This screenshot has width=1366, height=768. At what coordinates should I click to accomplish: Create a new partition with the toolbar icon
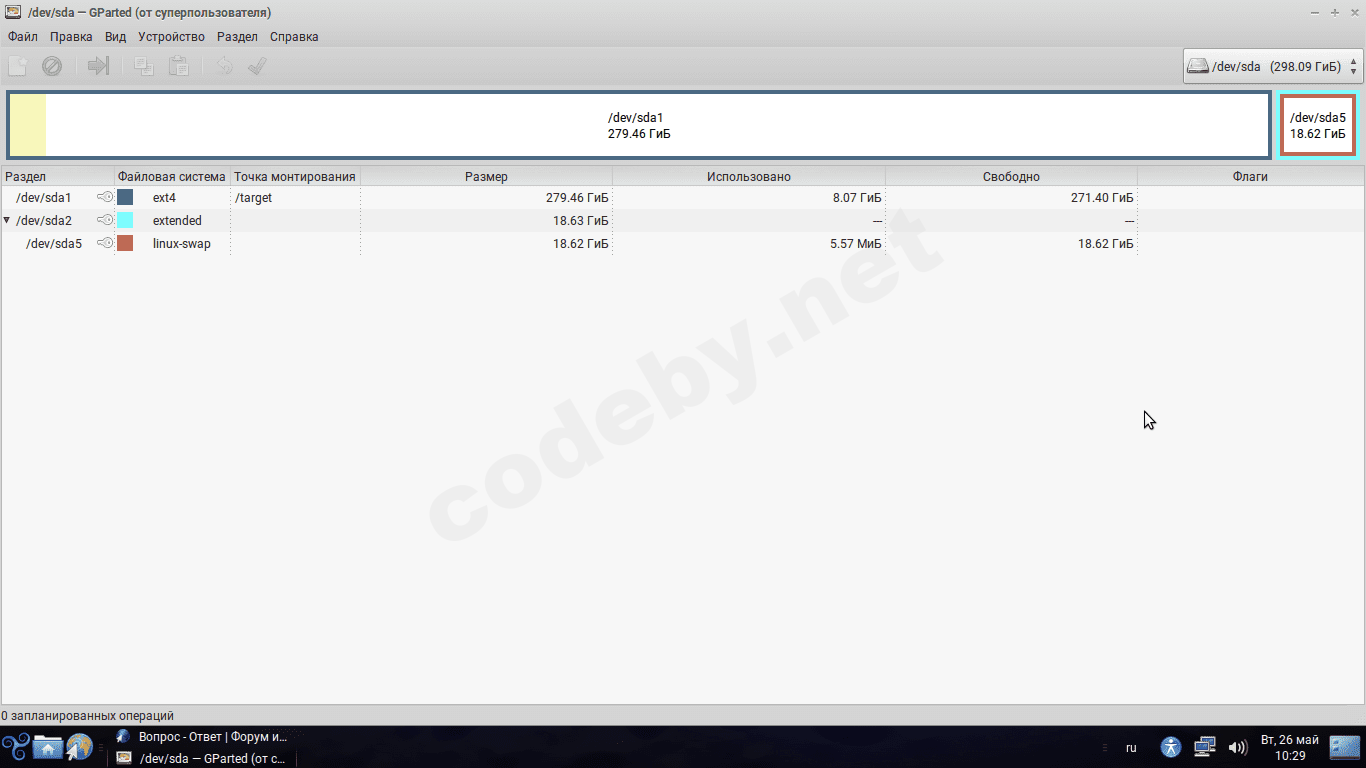click(x=16, y=65)
